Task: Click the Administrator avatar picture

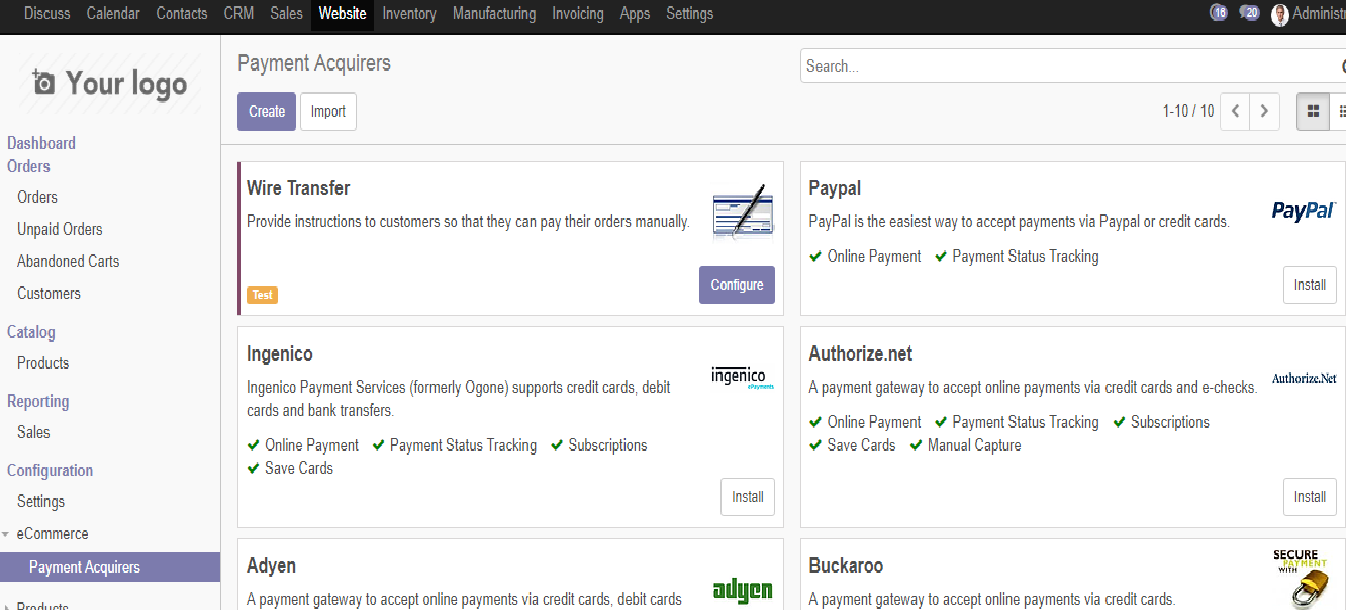Action: tap(1280, 14)
